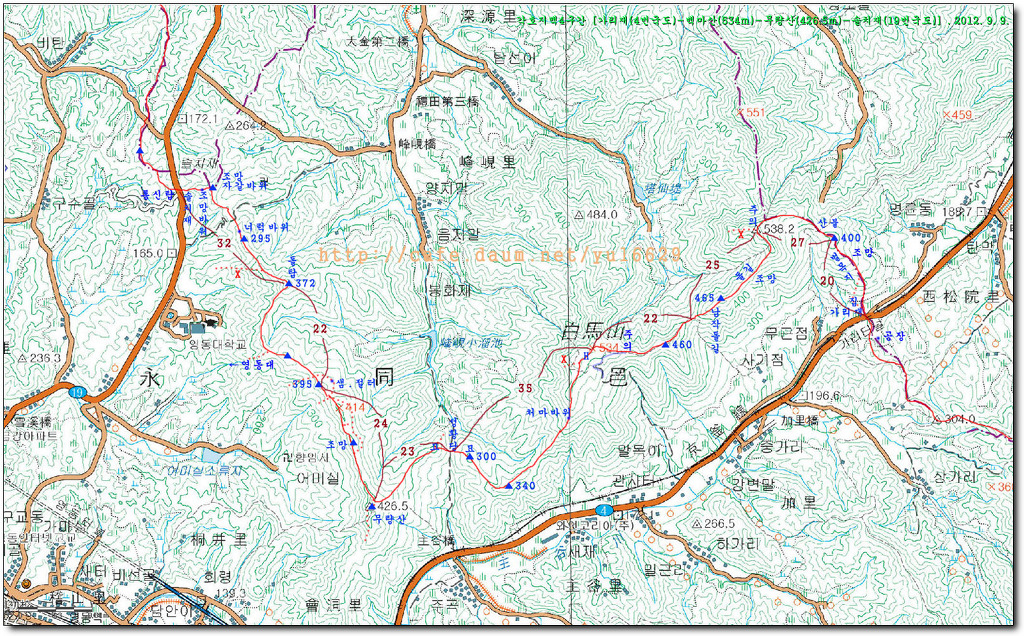Click the 상가리 village name
The width and height of the screenshot is (1024, 636).
pos(956,477)
